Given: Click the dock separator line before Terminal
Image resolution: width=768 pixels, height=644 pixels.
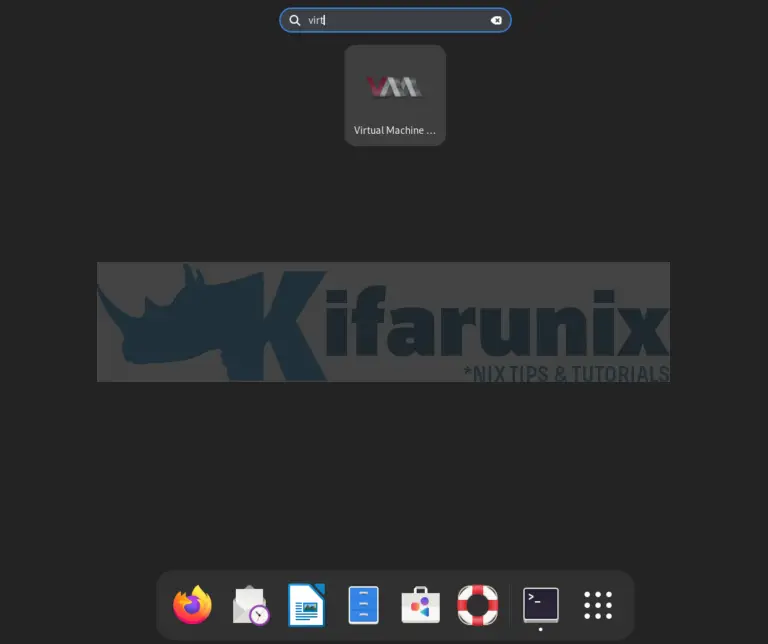Looking at the screenshot, I should pyautogui.click(x=510, y=605).
